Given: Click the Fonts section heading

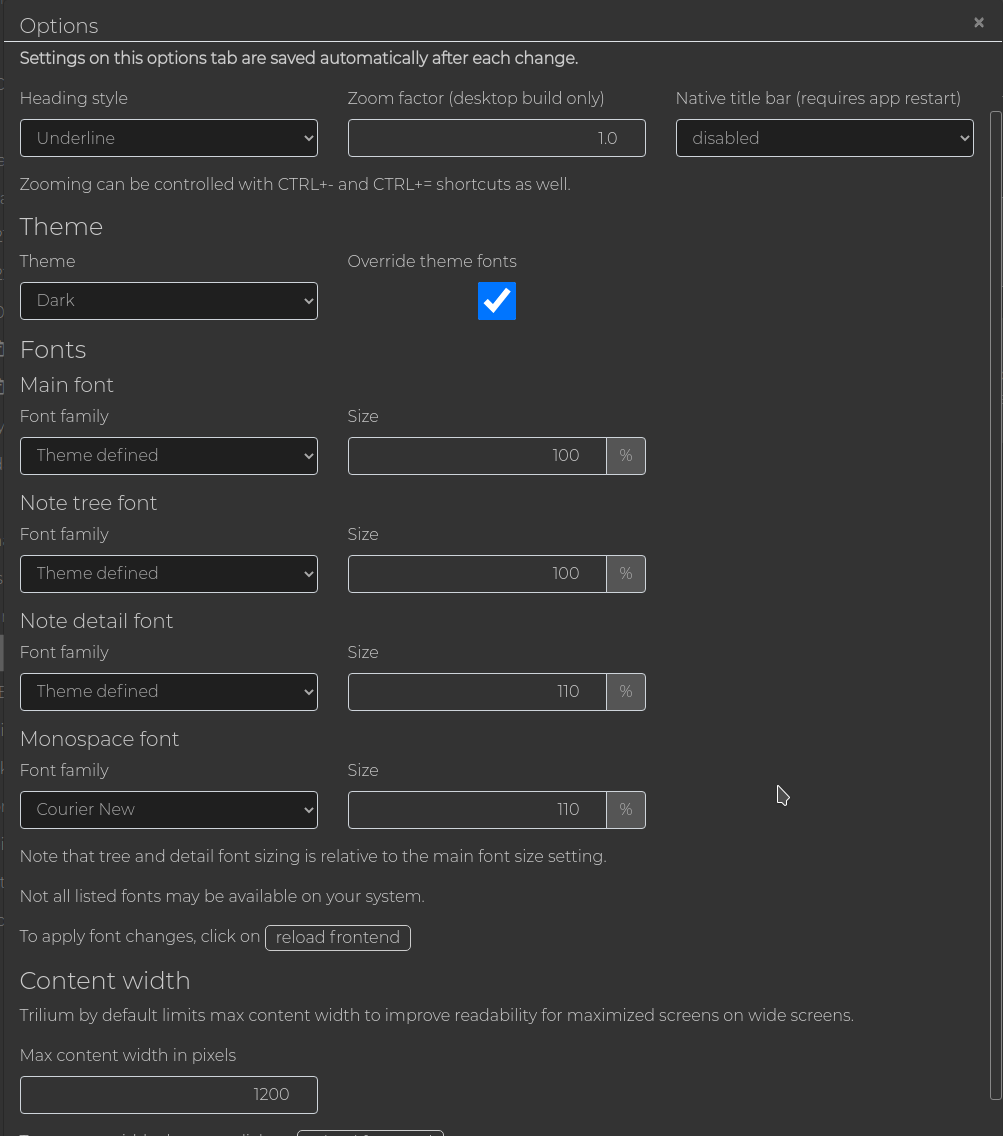Looking at the screenshot, I should click(53, 350).
